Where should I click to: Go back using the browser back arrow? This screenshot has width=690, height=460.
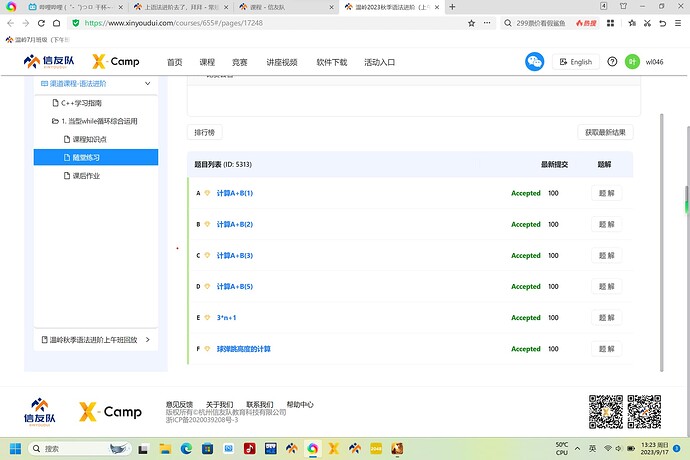coord(11,23)
